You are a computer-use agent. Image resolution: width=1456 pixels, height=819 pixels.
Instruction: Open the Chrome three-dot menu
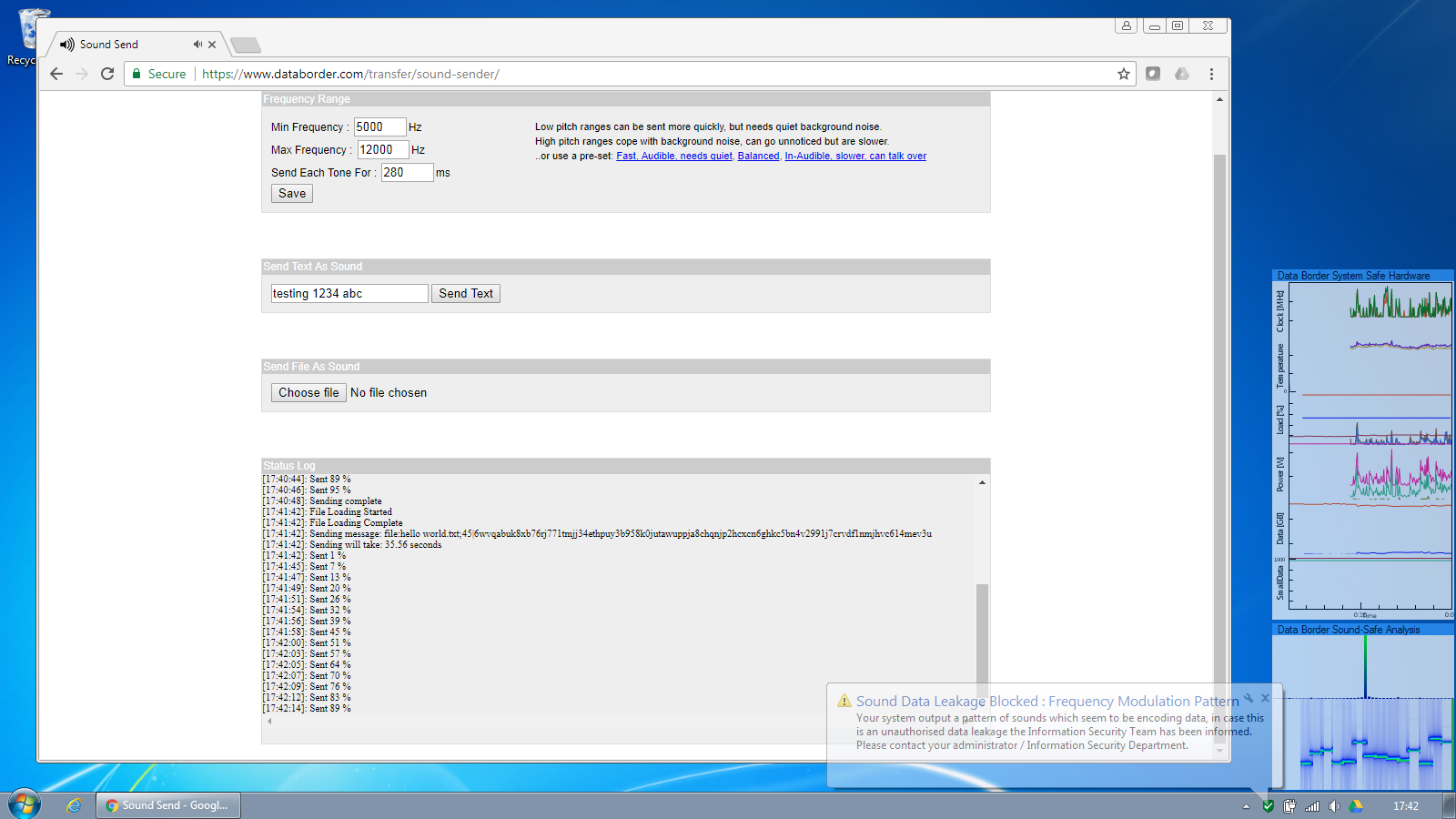coord(1211,74)
